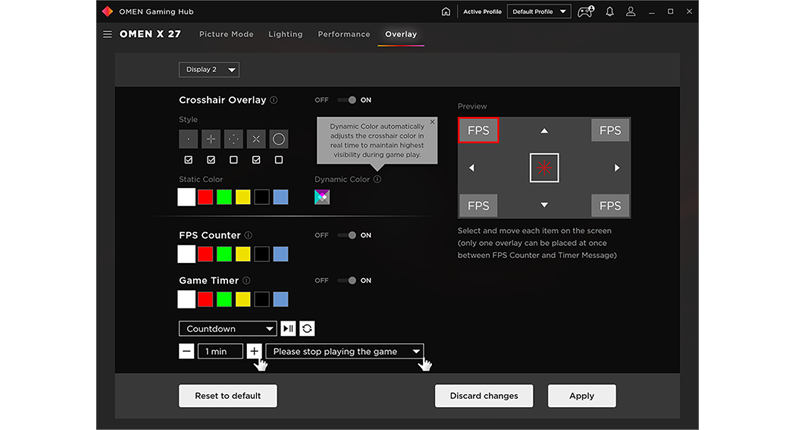
Task: Move overlay right with preview arrow
Action: [x=617, y=168]
